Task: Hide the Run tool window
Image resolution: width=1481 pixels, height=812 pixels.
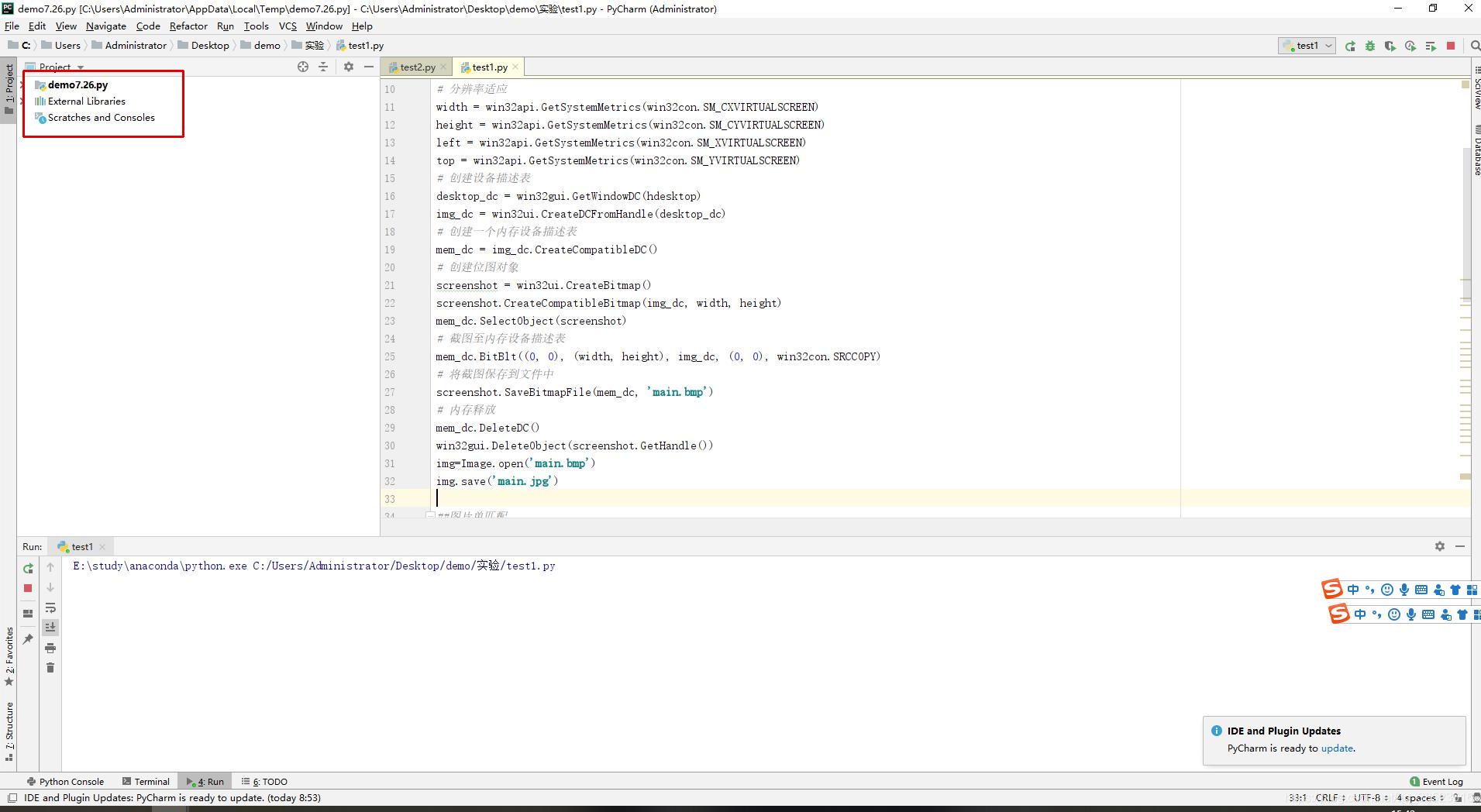Action: 1460,546
